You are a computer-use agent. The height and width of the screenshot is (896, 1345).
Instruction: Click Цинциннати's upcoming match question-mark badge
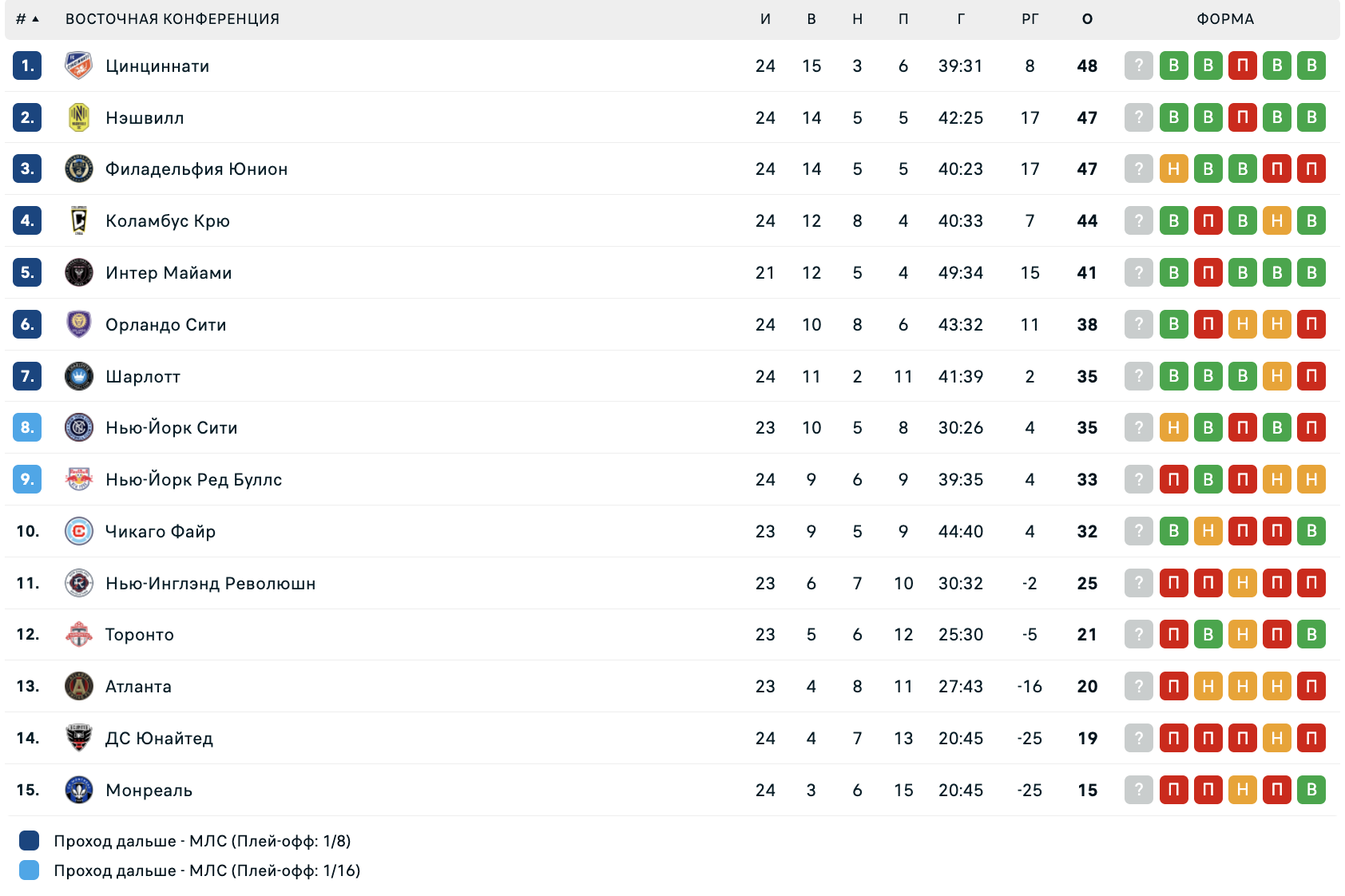[x=1139, y=65]
